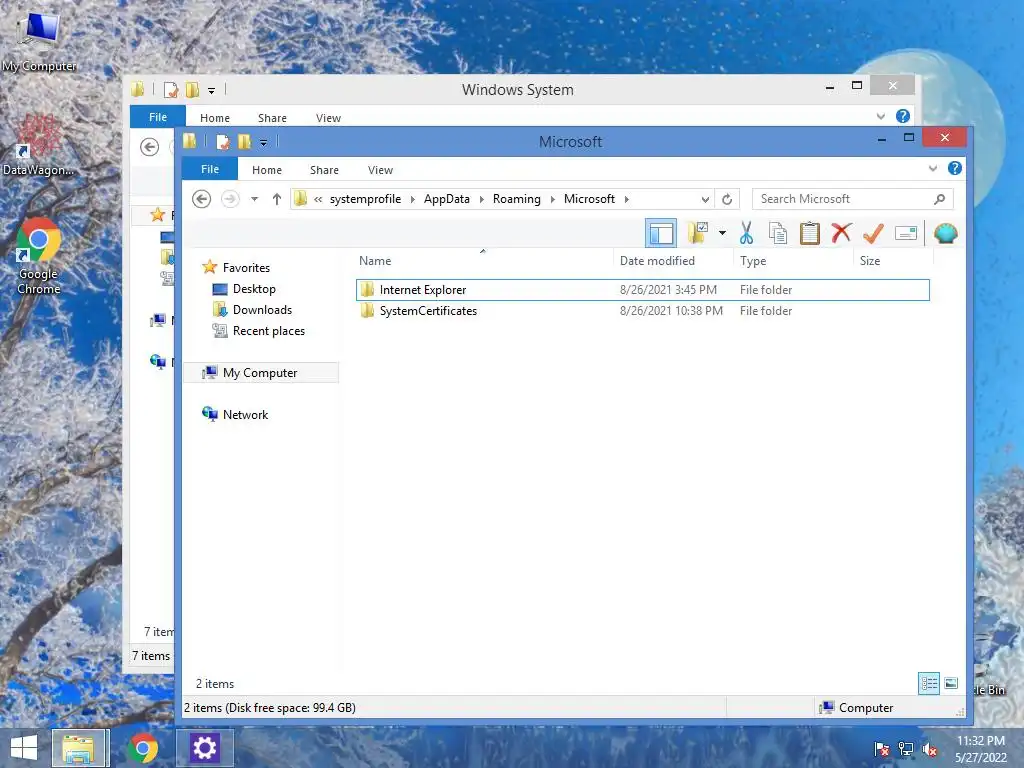Open Customize Quick Access Toolbar dropdown, Microsoft window
This screenshot has height=768, width=1024.
click(x=263, y=142)
